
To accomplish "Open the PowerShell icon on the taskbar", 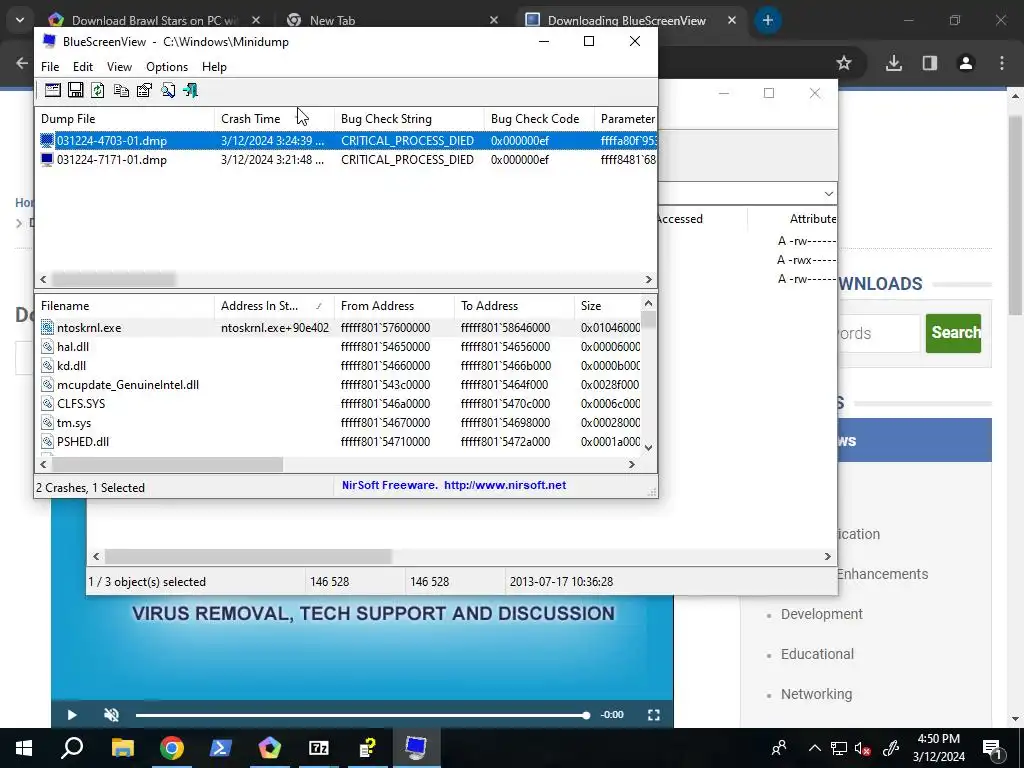I will tap(221, 748).
